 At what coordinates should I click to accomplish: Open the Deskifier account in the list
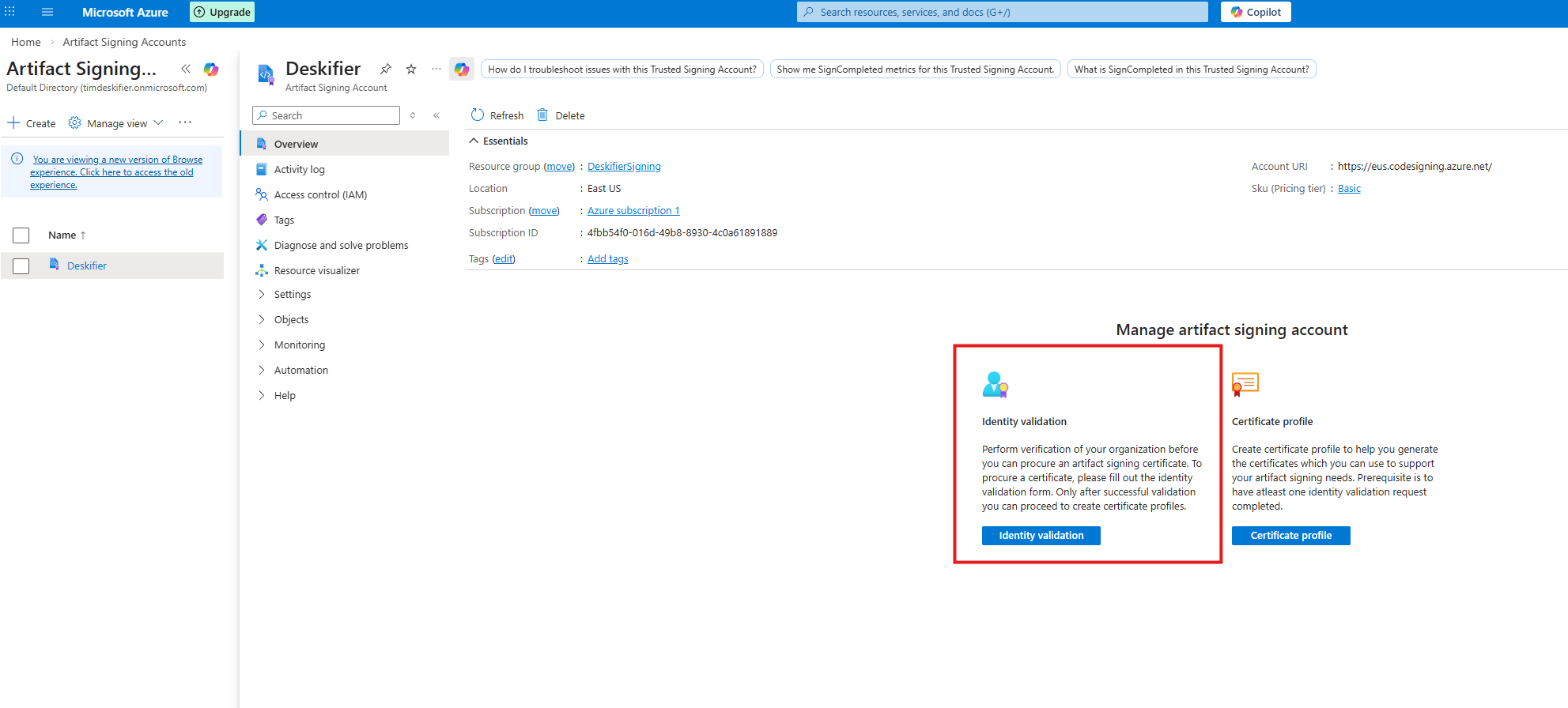[x=87, y=266]
